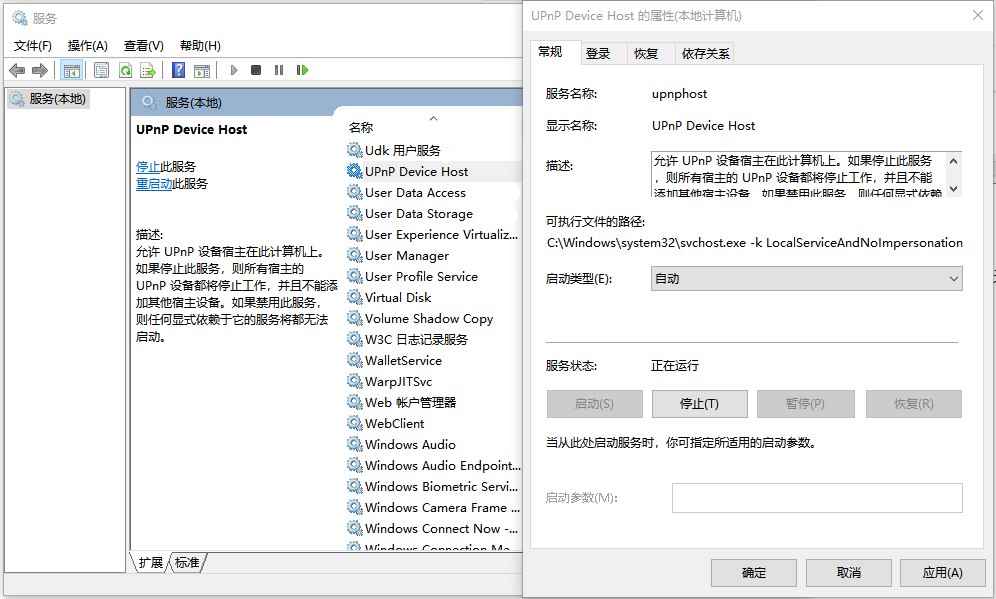Click the 应用 button in the dialog
The height and width of the screenshot is (599, 996).
(x=941, y=573)
